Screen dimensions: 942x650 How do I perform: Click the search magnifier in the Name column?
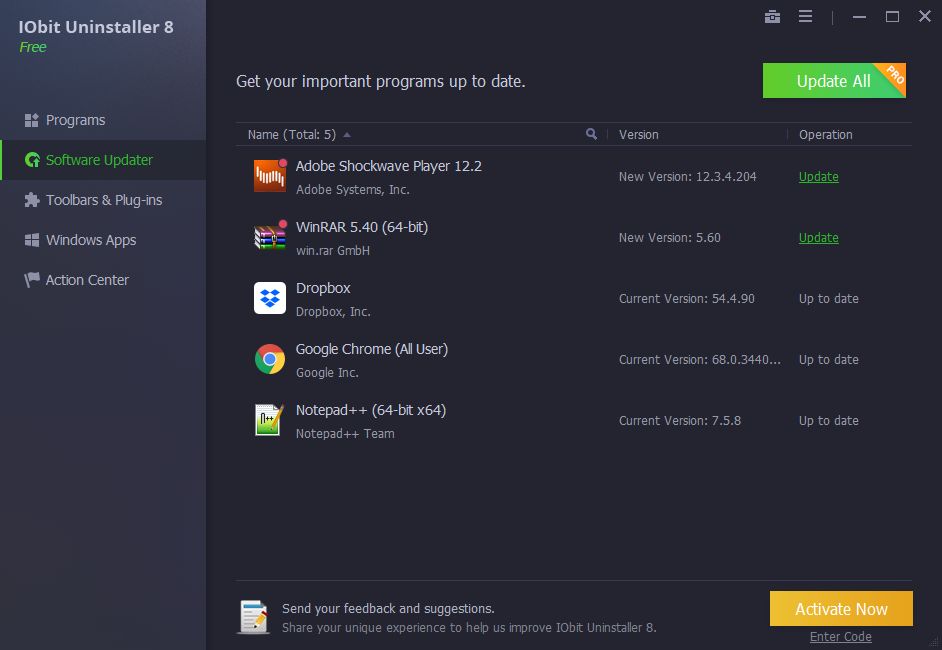click(591, 134)
